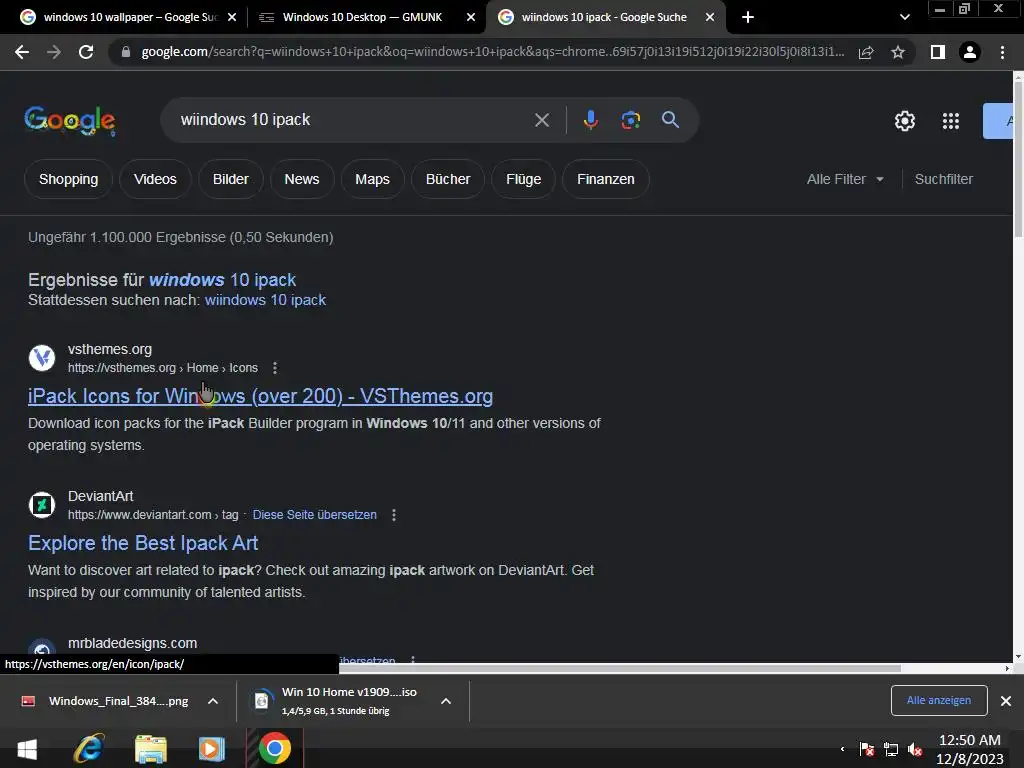Screen dimensions: 1024x768
Task: Start voice search with microphone
Action: click(590, 120)
